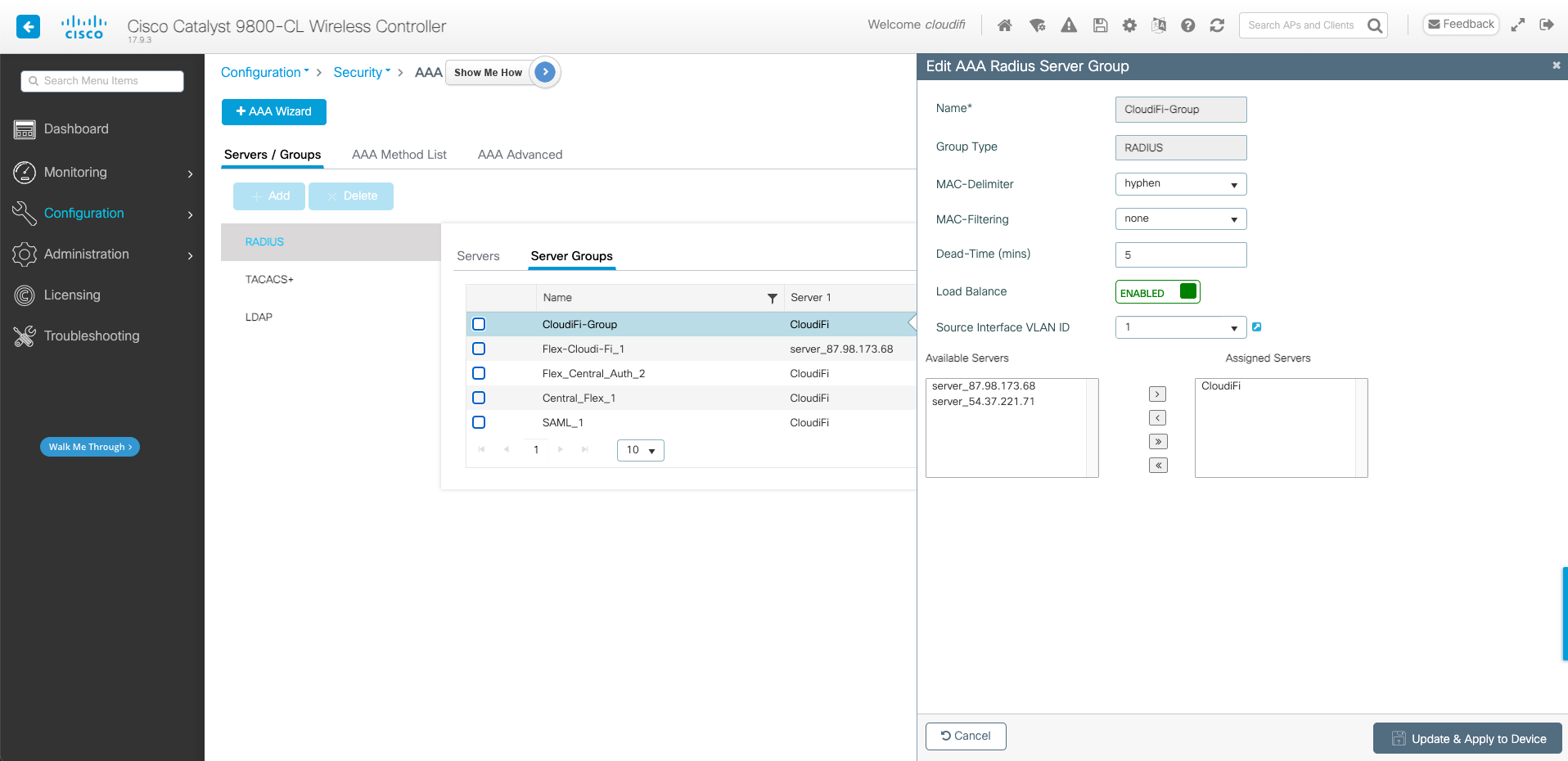
Task: Switch to the Servers sub-tab
Action: pyautogui.click(x=478, y=256)
